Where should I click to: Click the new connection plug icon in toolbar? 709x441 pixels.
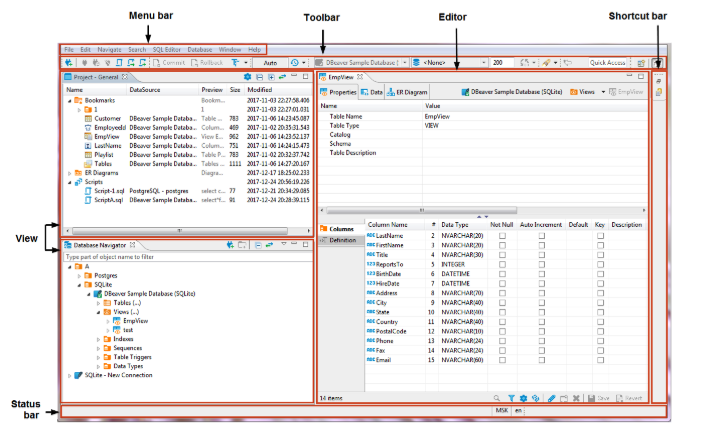point(68,62)
